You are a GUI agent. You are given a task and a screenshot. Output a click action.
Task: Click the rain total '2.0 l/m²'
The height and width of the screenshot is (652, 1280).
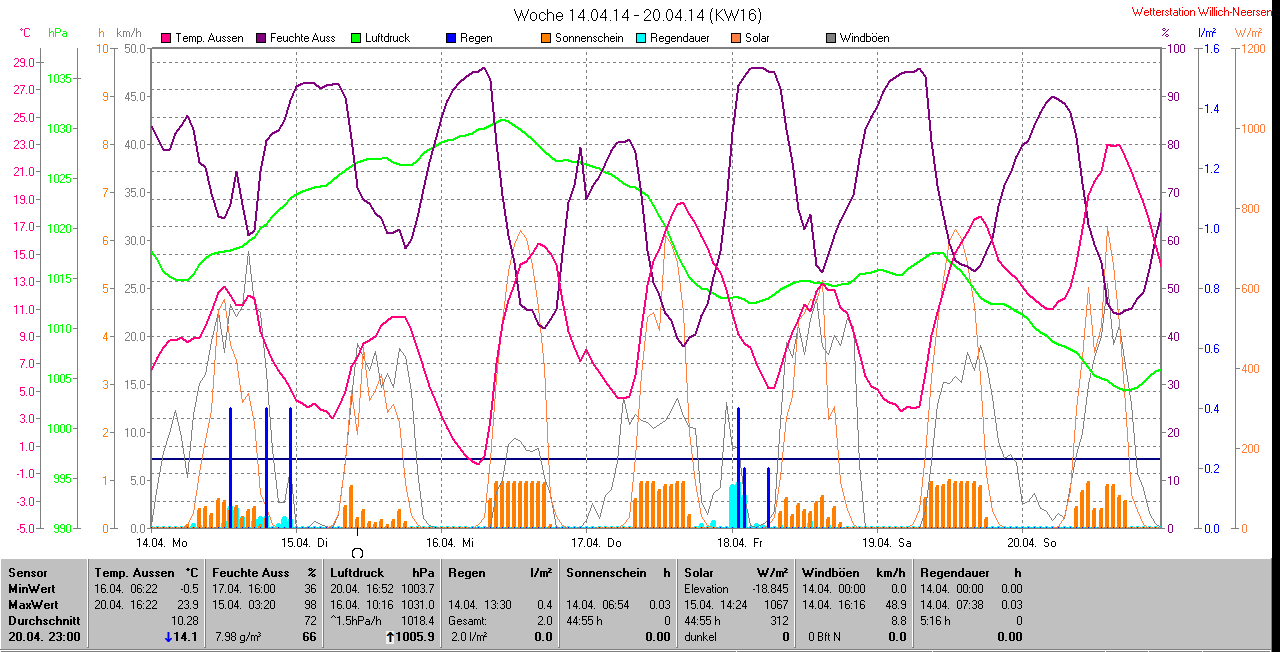[468, 637]
